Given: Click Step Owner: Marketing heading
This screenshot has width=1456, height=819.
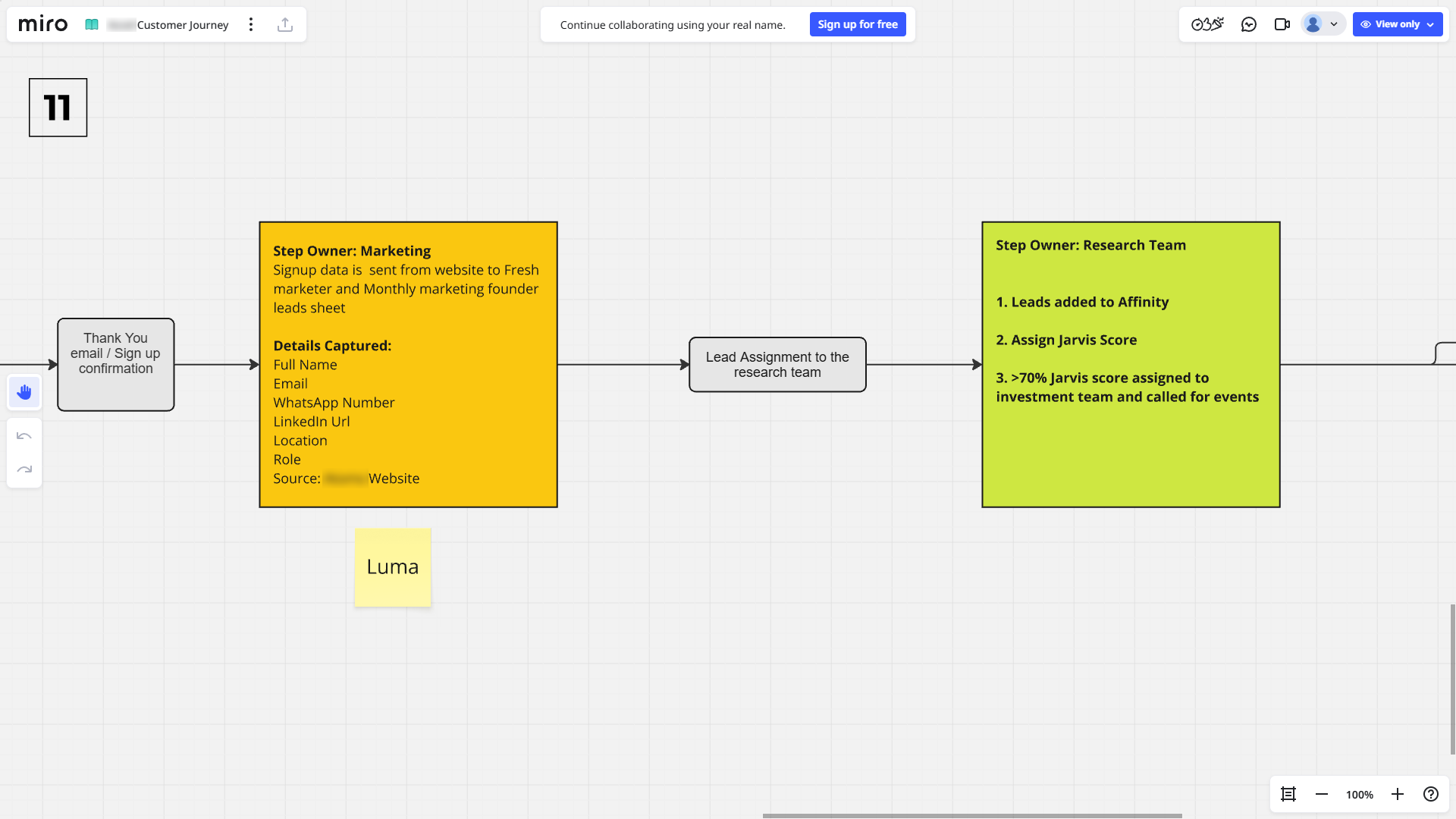Looking at the screenshot, I should (x=352, y=251).
